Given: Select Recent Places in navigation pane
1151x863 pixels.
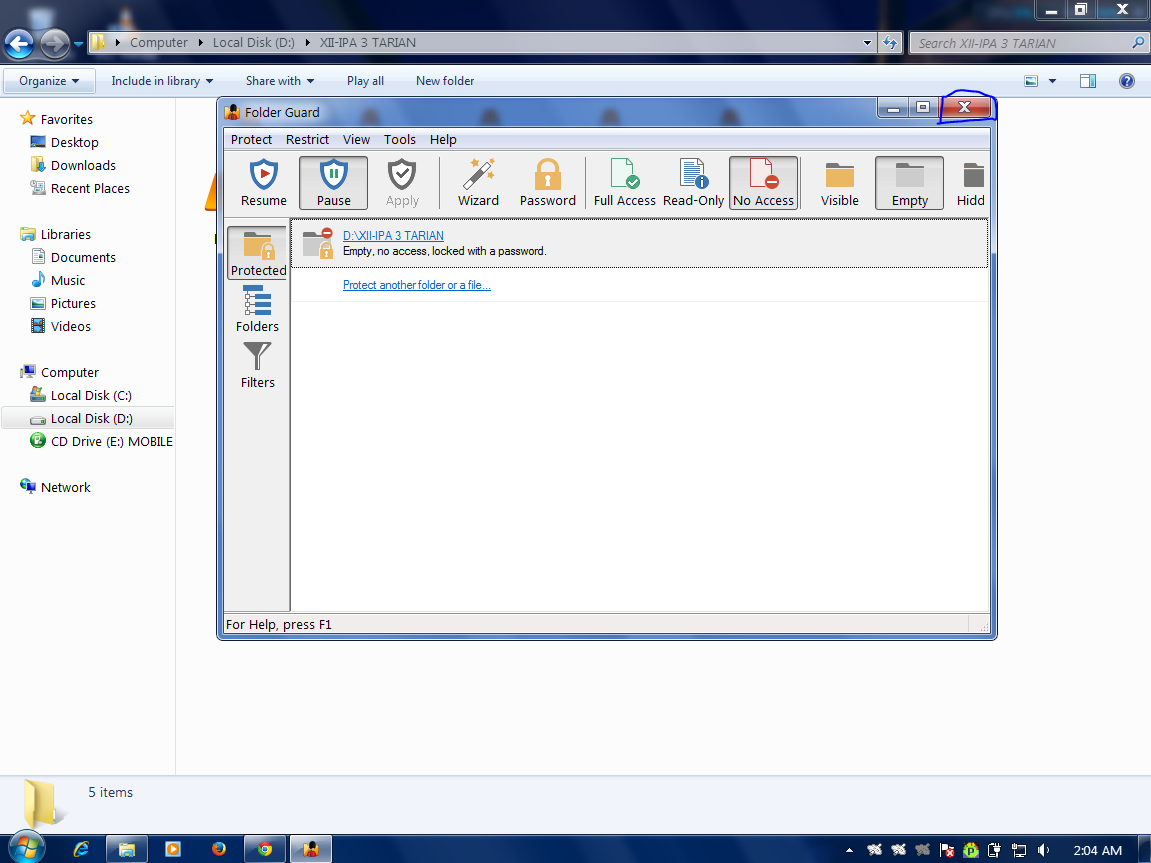Looking at the screenshot, I should [90, 189].
